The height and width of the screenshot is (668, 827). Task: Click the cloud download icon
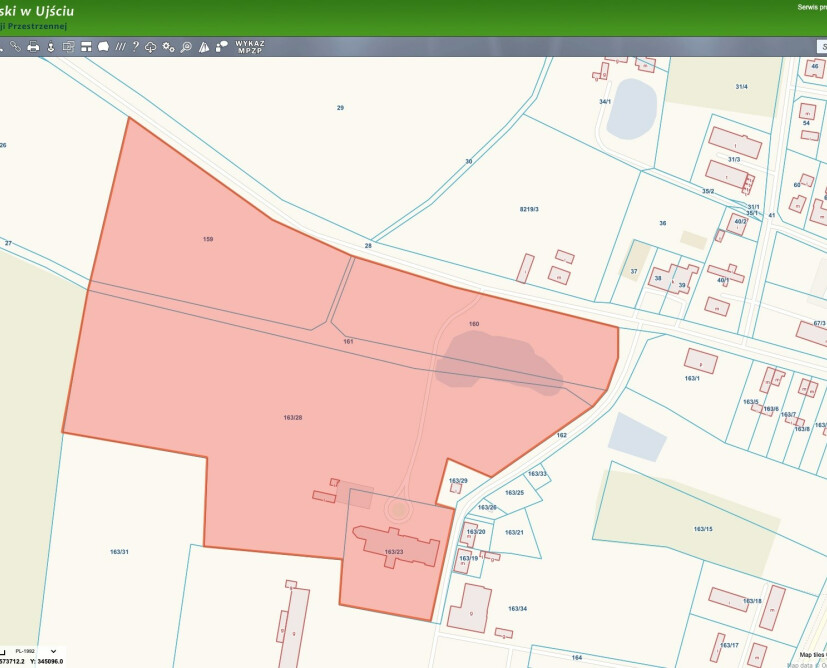(x=151, y=47)
